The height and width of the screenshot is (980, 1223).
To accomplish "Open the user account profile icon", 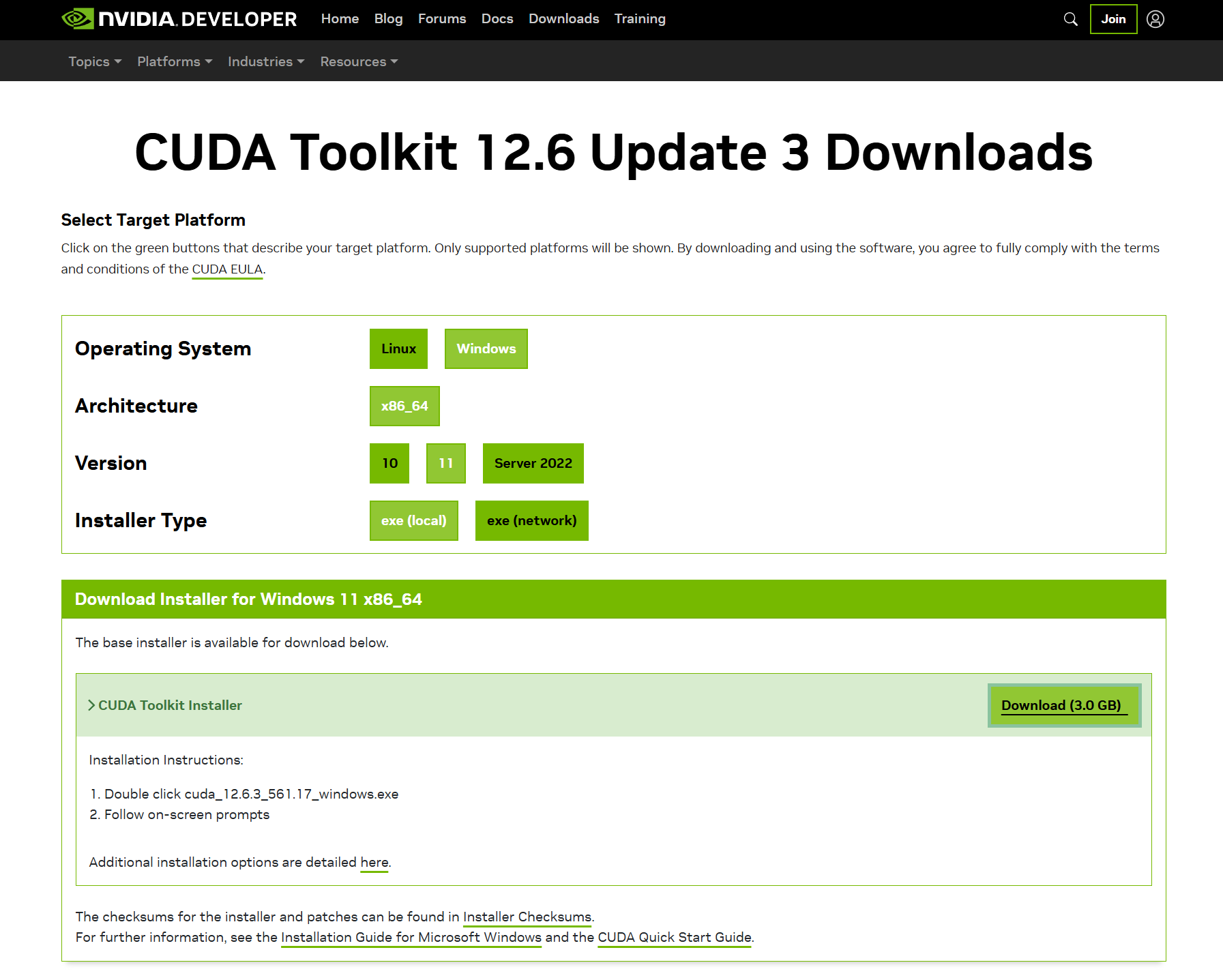I will coord(1155,19).
